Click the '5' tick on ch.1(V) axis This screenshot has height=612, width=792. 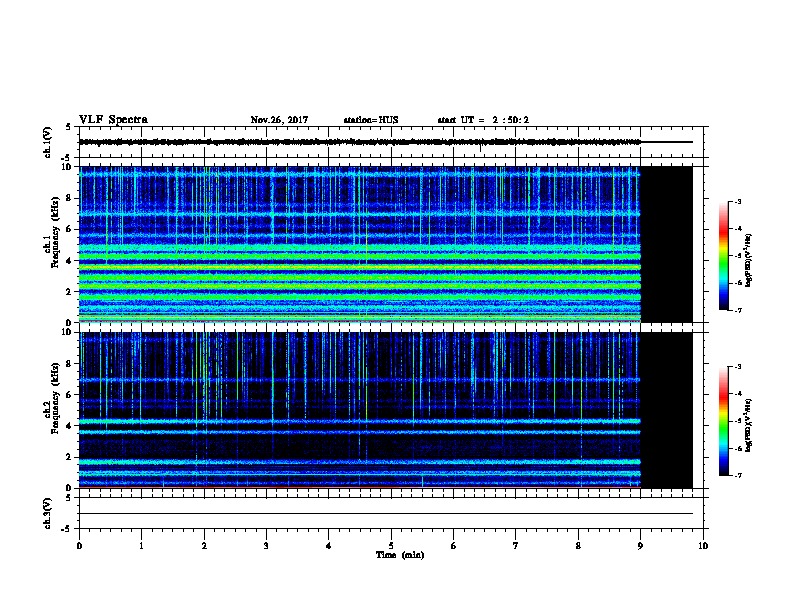click(69, 127)
